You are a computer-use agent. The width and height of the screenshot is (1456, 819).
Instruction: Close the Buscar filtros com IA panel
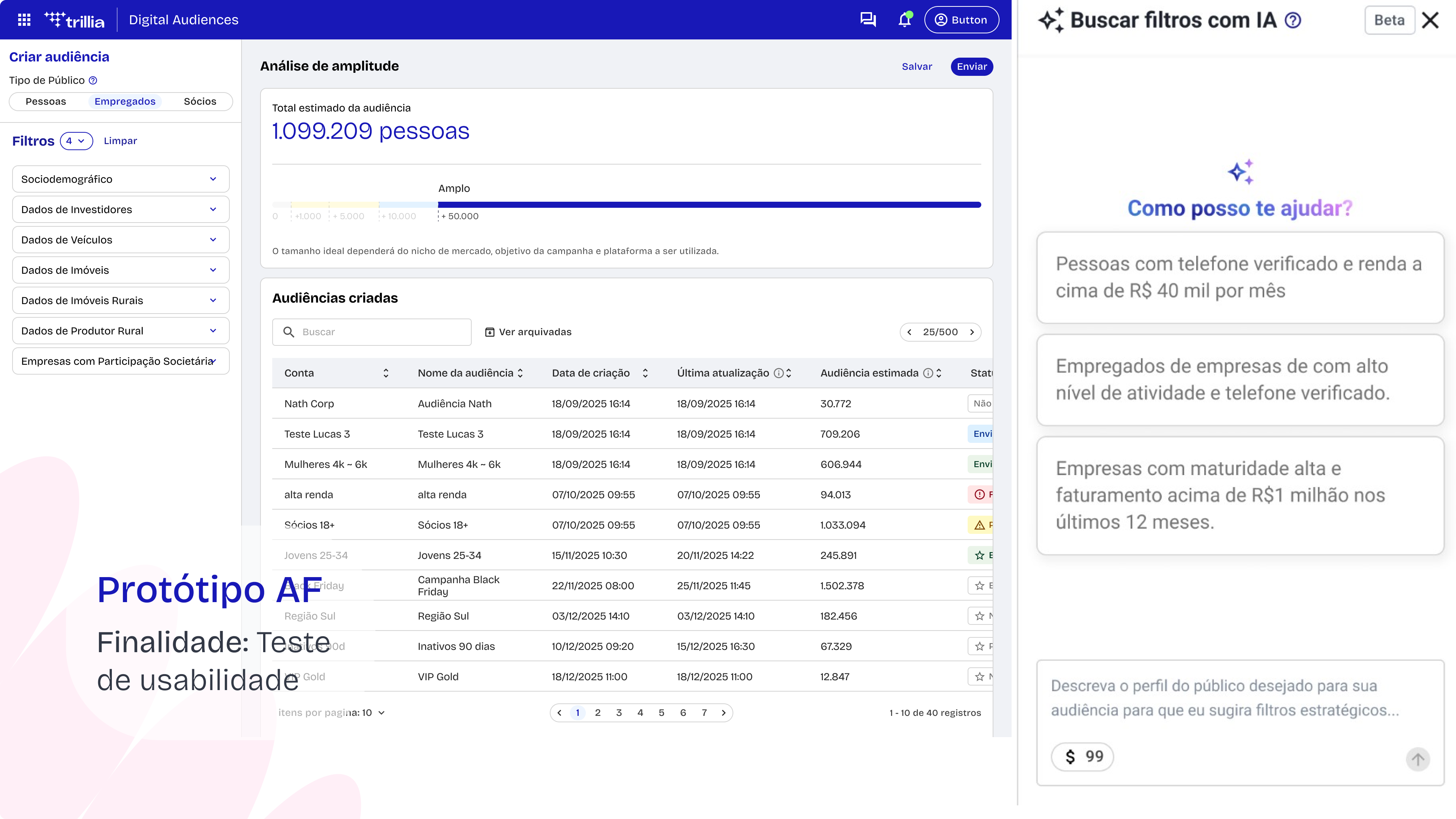tap(1431, 20)
